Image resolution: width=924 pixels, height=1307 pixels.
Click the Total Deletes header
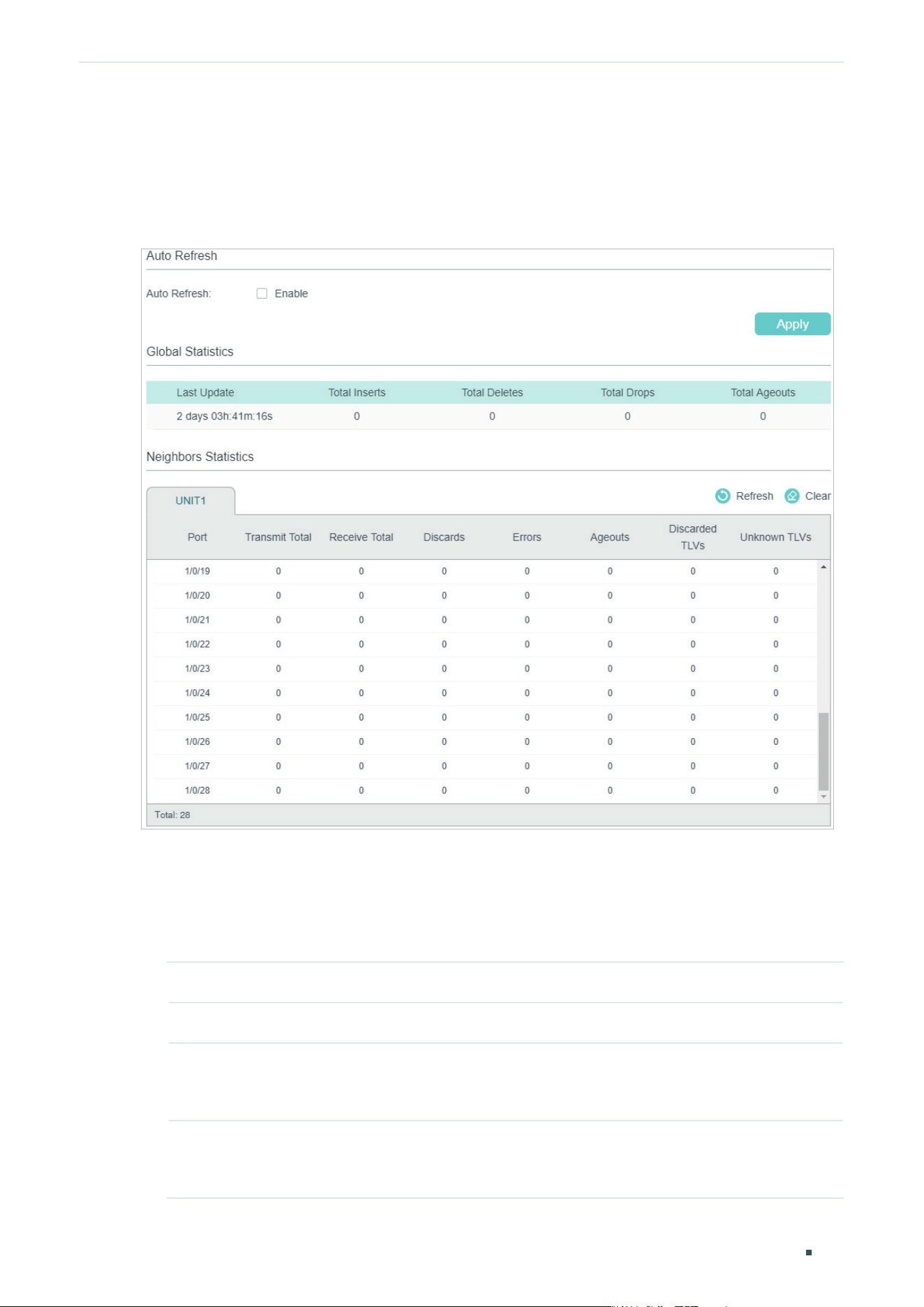(x=492, y=392)
